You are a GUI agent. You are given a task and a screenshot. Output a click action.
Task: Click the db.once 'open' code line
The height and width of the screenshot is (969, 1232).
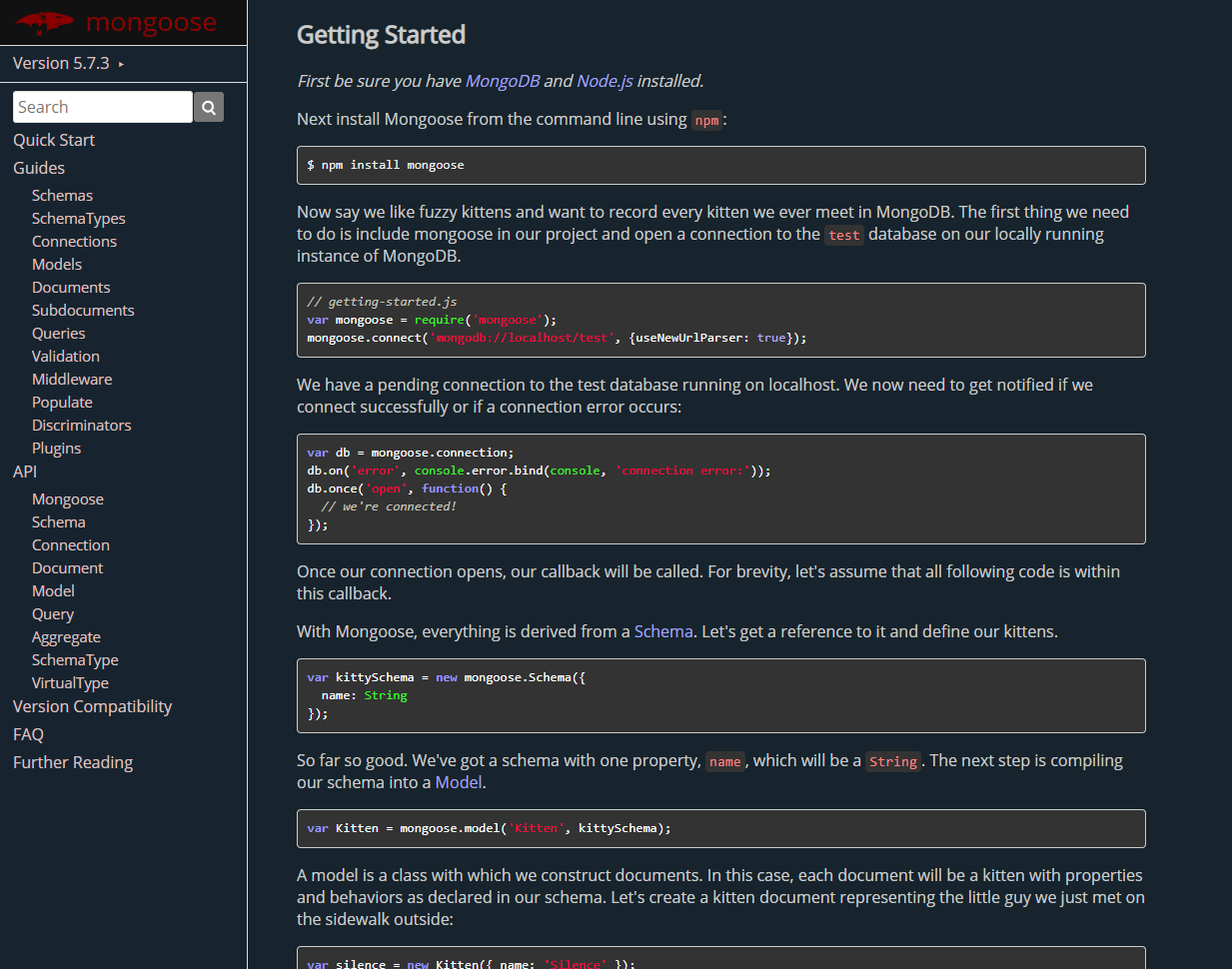point(407,488)
